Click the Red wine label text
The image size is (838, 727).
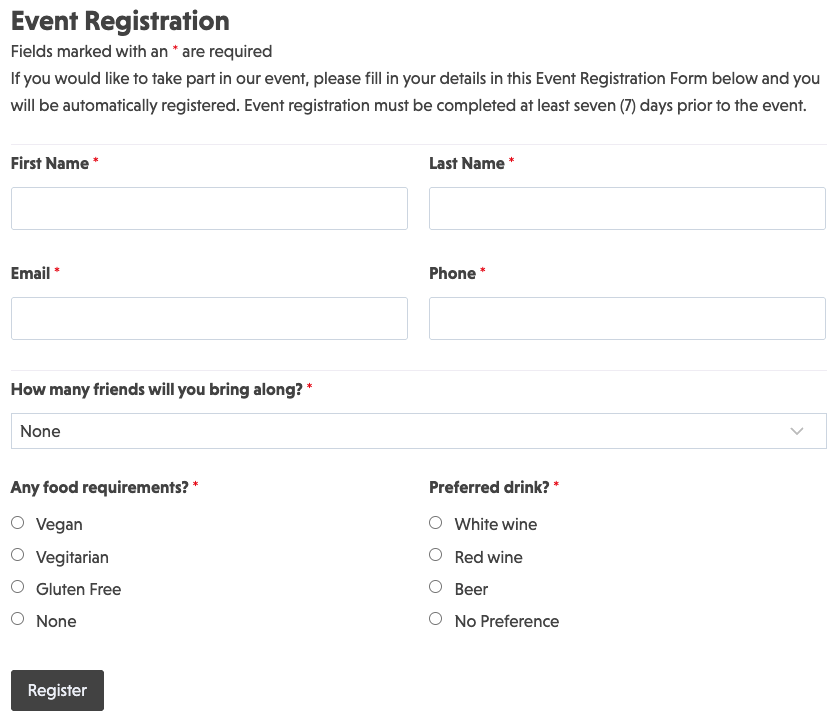click(x=488, y=558)
